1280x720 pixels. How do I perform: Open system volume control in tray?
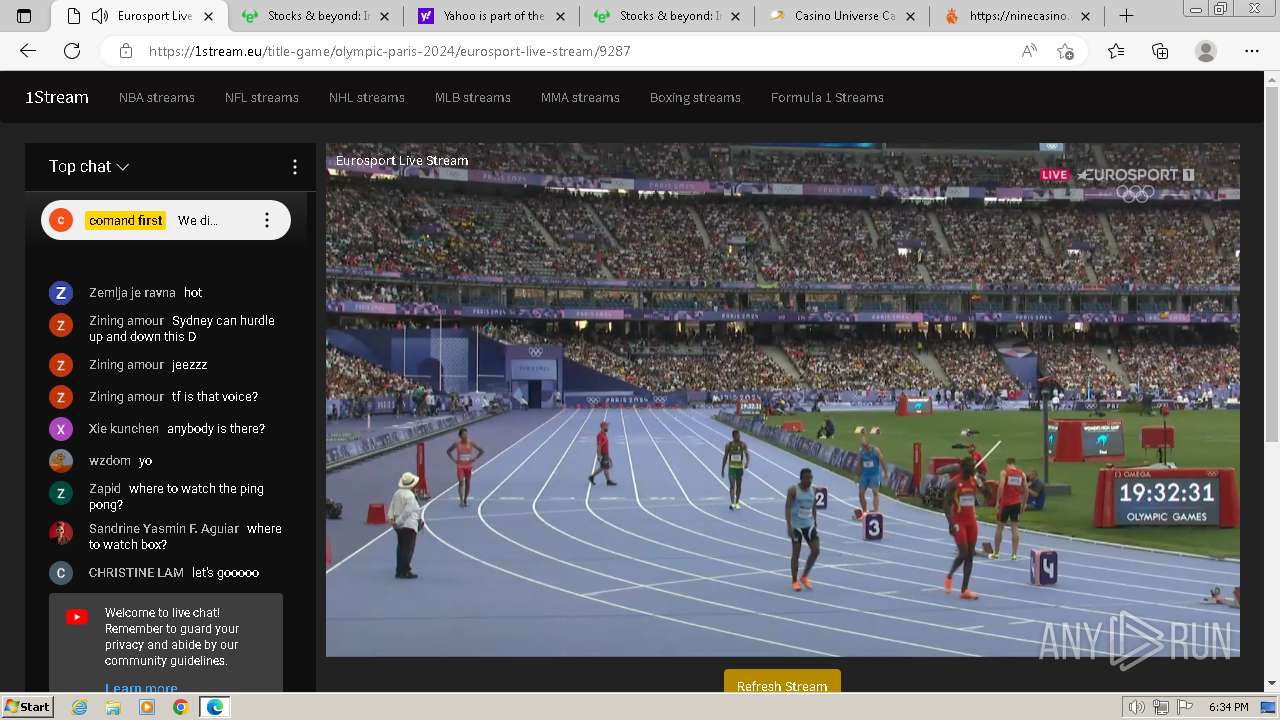click(1136, 707)
